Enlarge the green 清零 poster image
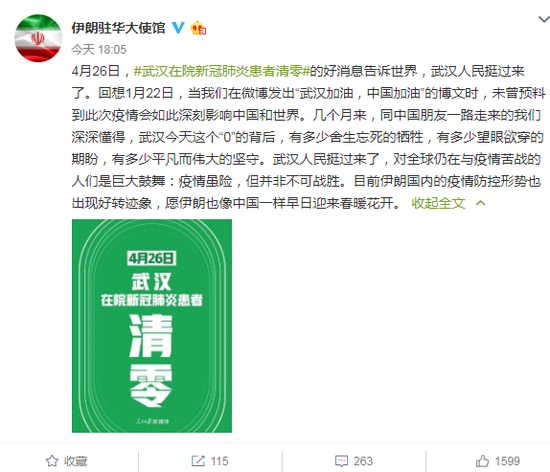 [152, 326]
